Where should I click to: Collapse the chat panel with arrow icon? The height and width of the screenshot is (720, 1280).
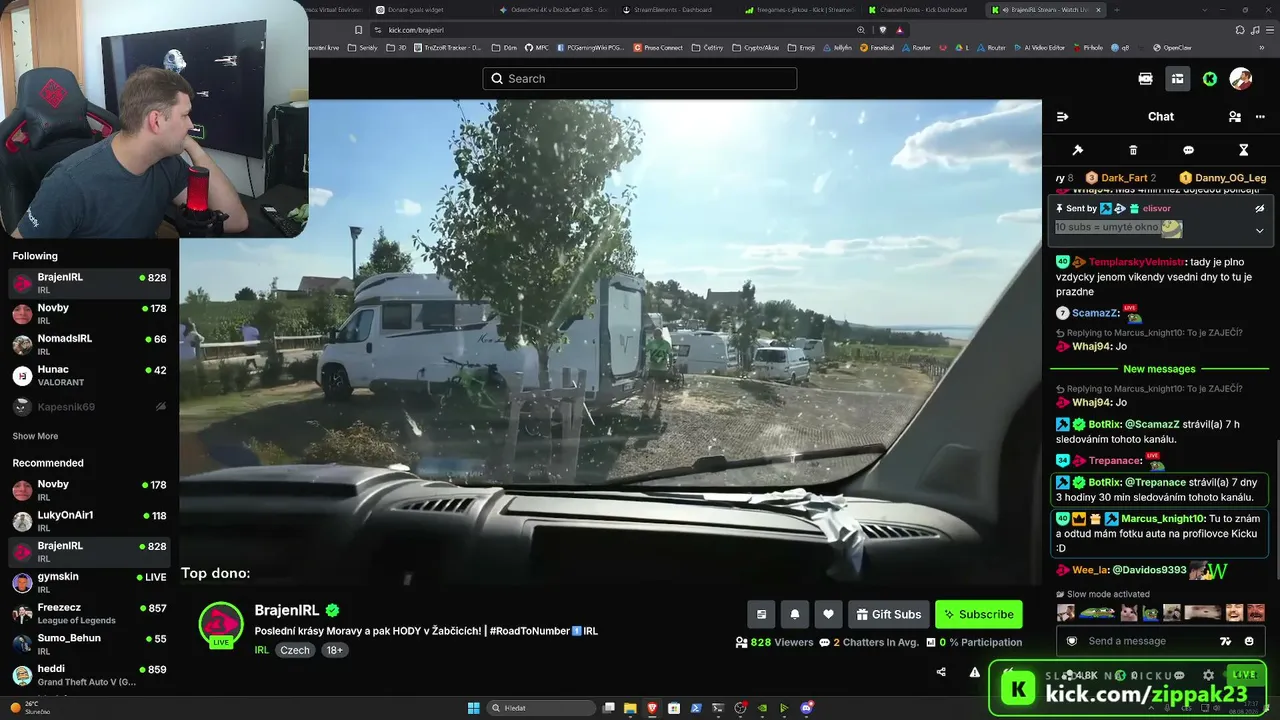click(1063, 117)
